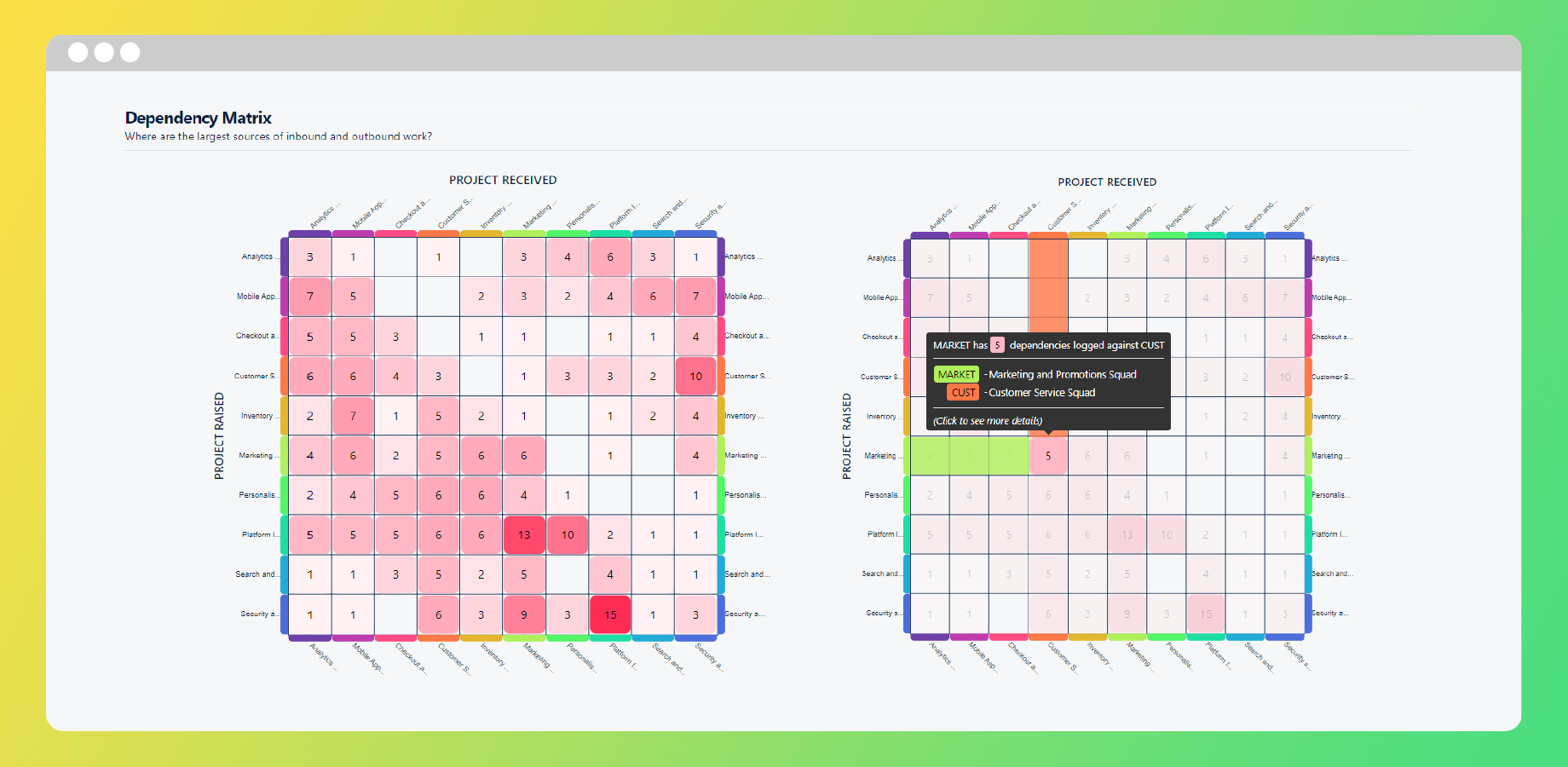Open the 9 cell in left matrix, Security row

click(524, 614)
